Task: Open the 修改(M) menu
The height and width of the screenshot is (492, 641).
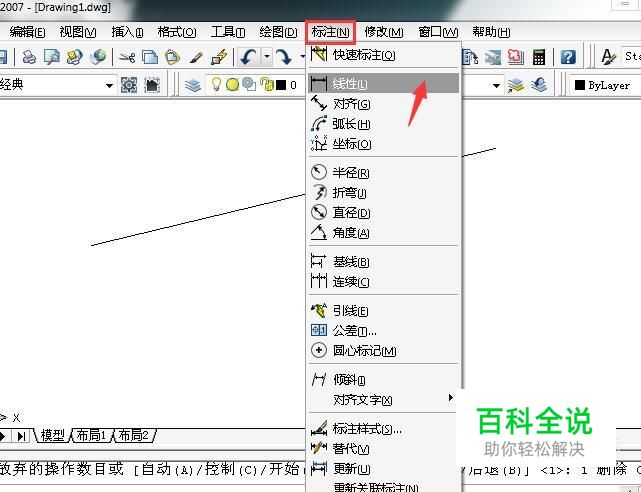Action: coord(383,32)
